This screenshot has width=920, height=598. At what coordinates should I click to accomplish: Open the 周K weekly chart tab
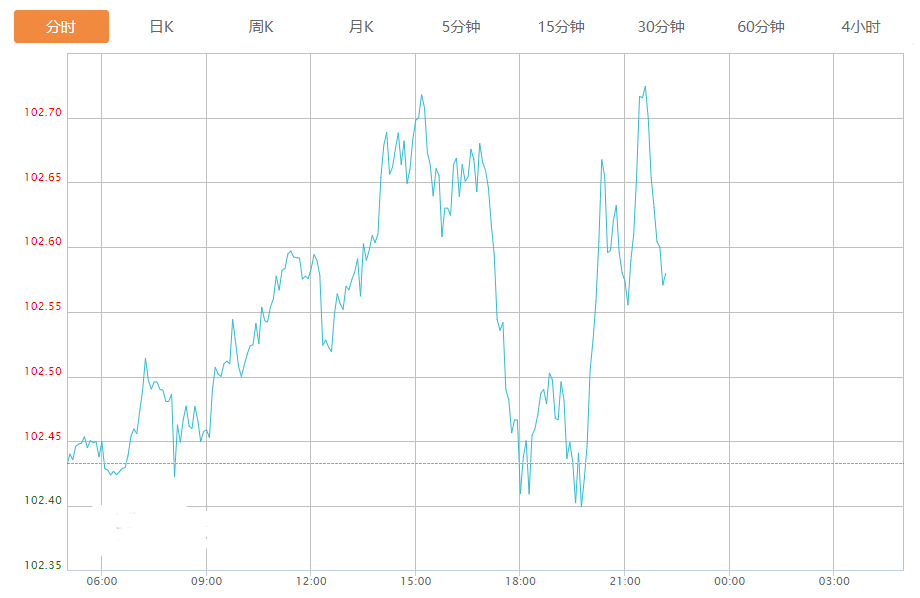[261, 27]
